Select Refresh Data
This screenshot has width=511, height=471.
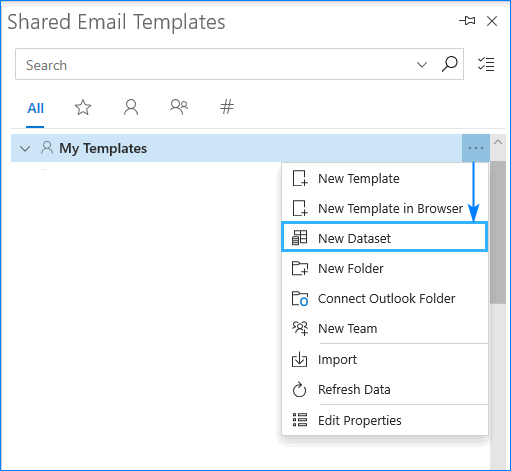[385, 389]
